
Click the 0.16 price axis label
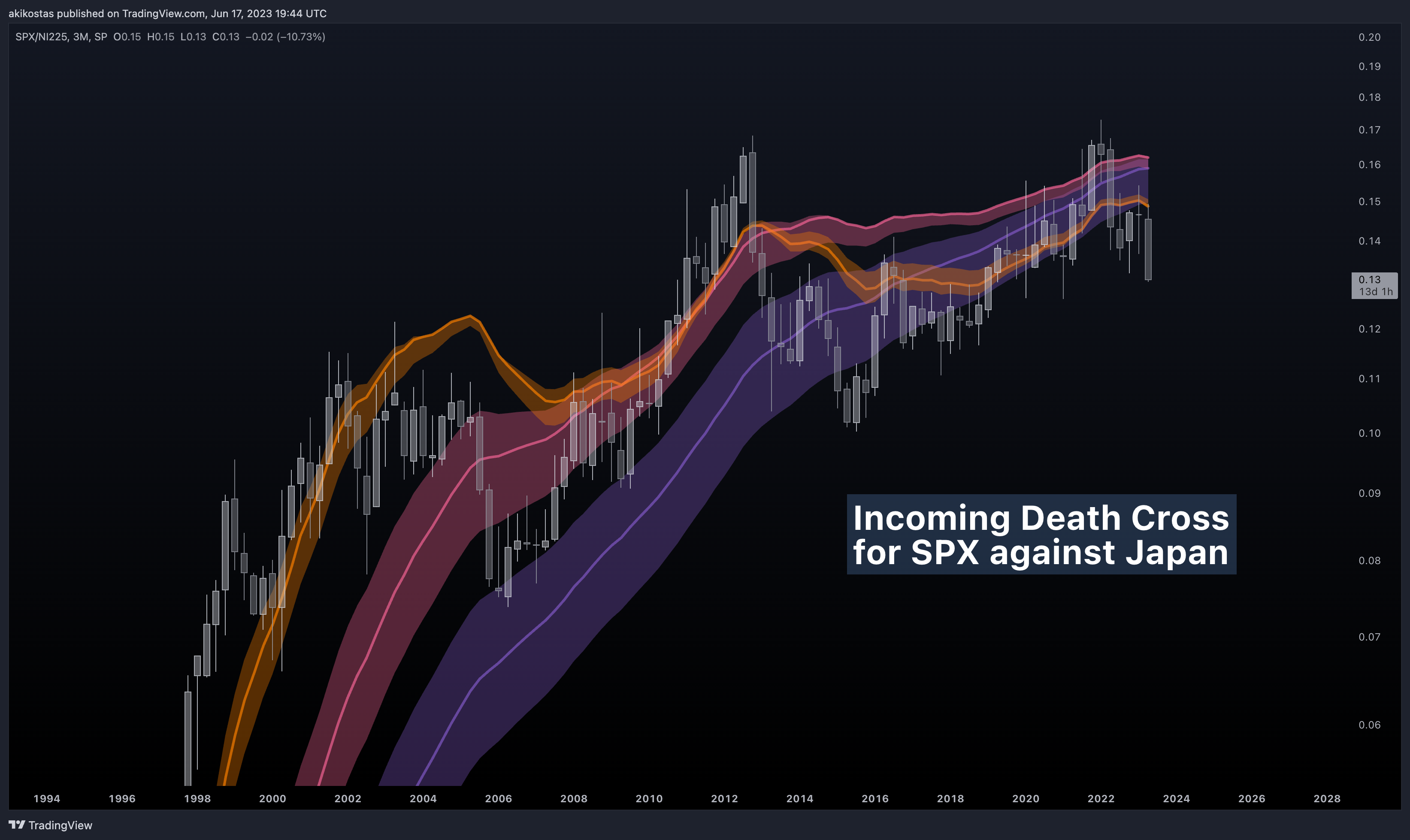click(x=1369, y=165)
